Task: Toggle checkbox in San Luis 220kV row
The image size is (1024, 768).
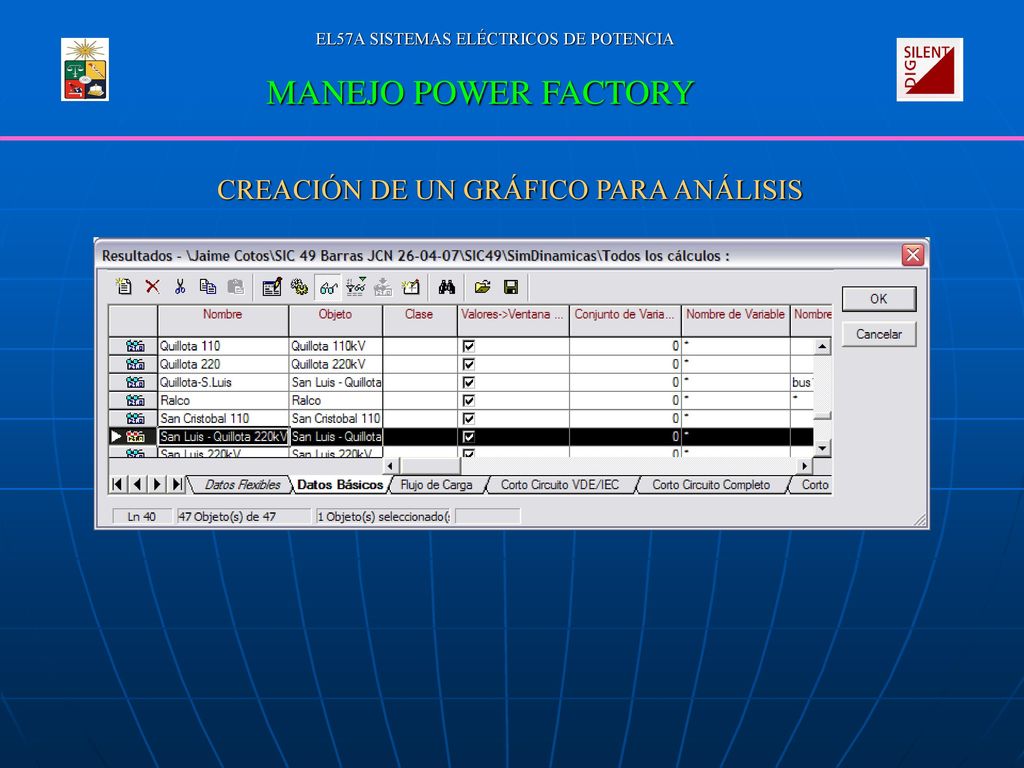Action: click(x=469, y=453)
